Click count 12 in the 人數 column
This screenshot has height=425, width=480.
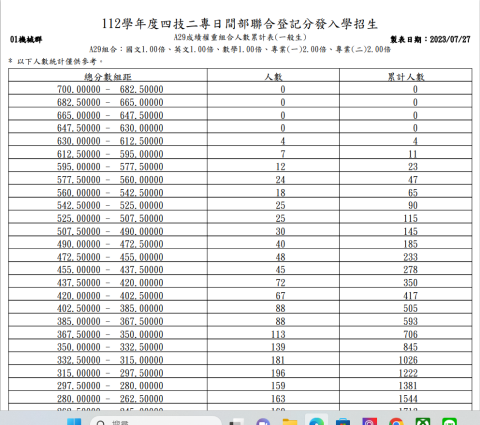[280, 167]
